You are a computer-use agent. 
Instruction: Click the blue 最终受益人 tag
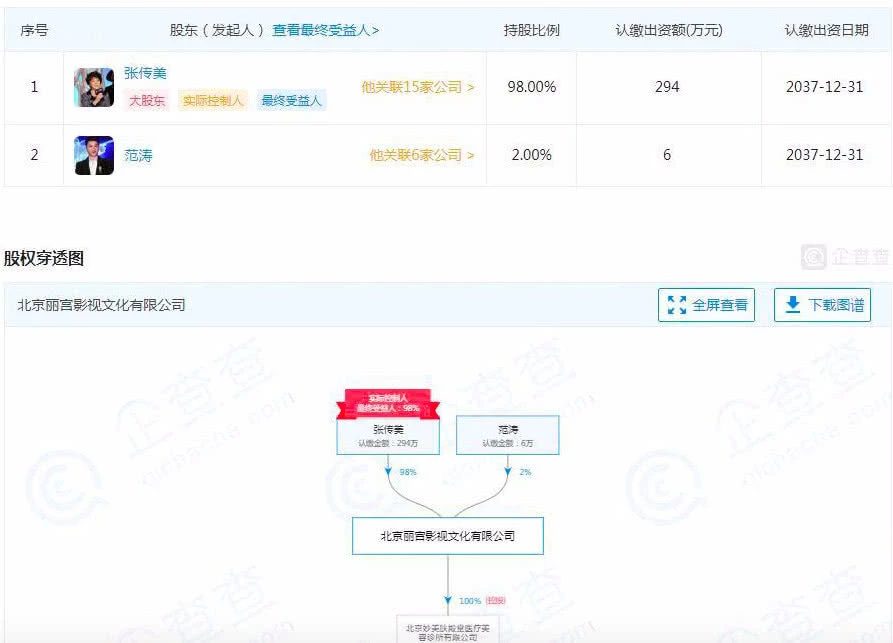point(291,101)
